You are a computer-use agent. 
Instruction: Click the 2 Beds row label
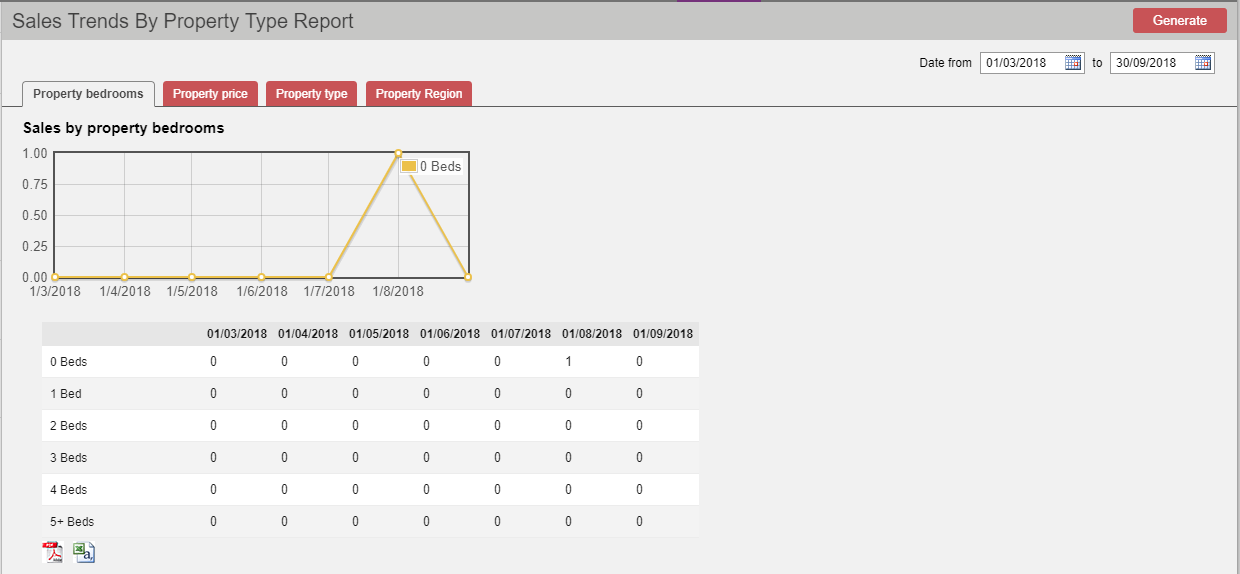point(69,426)
